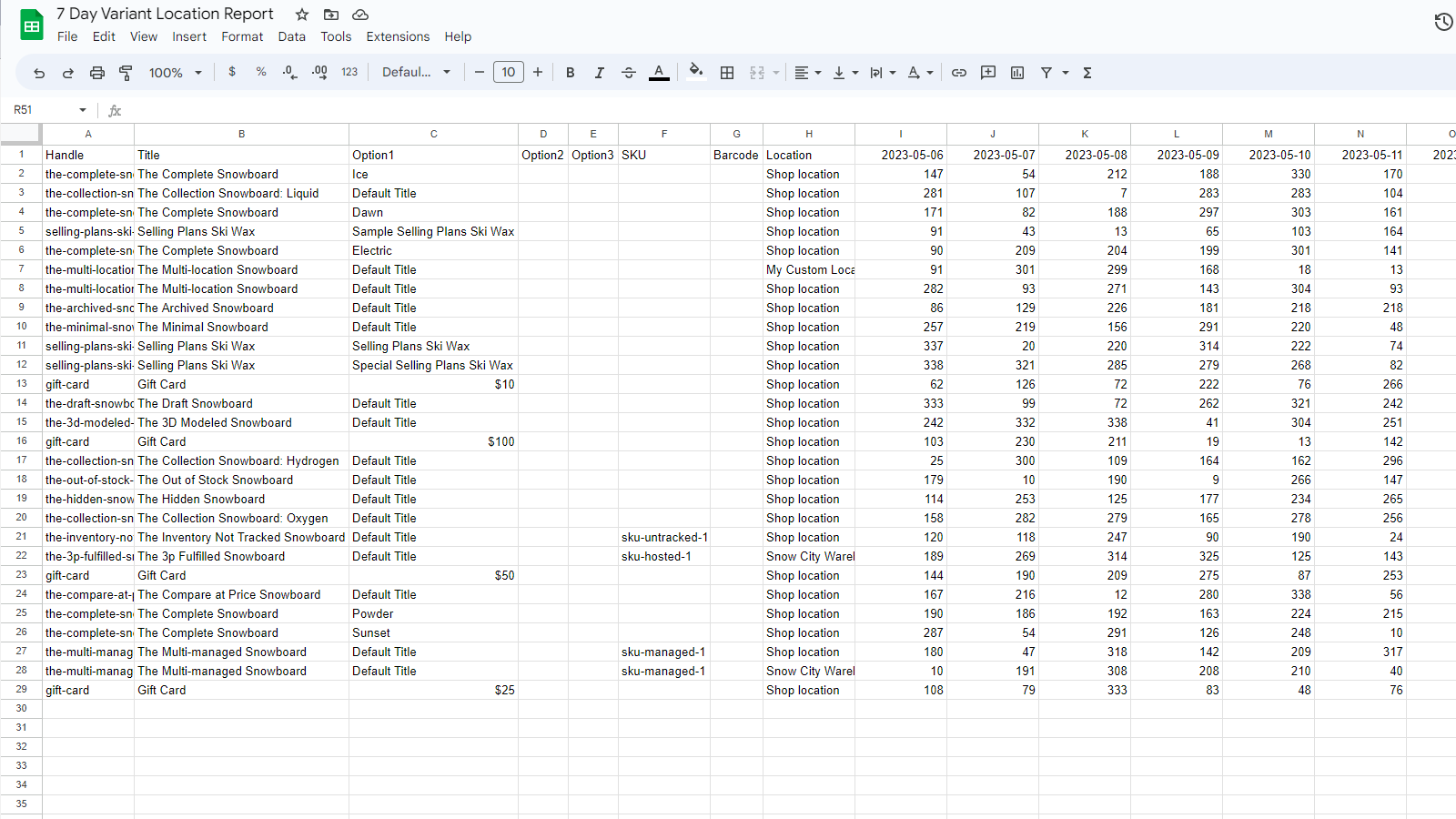Click the select-all corner box
The width and height of the screenshot is (1456, 819).
[x=21, y=134]
